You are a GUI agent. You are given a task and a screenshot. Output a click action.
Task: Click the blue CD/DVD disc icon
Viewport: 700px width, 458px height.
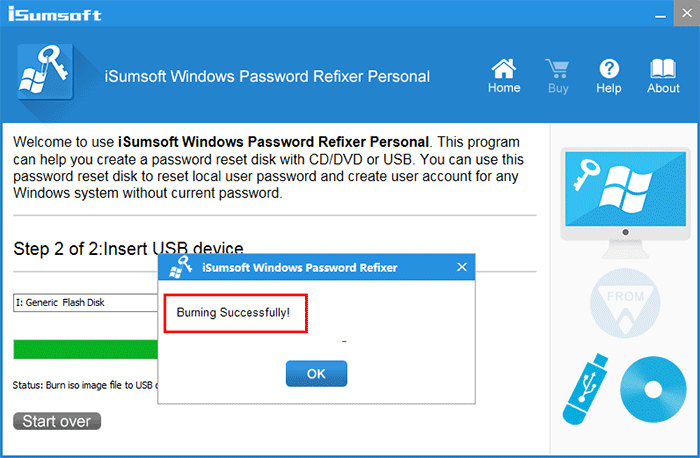point(653,389)
